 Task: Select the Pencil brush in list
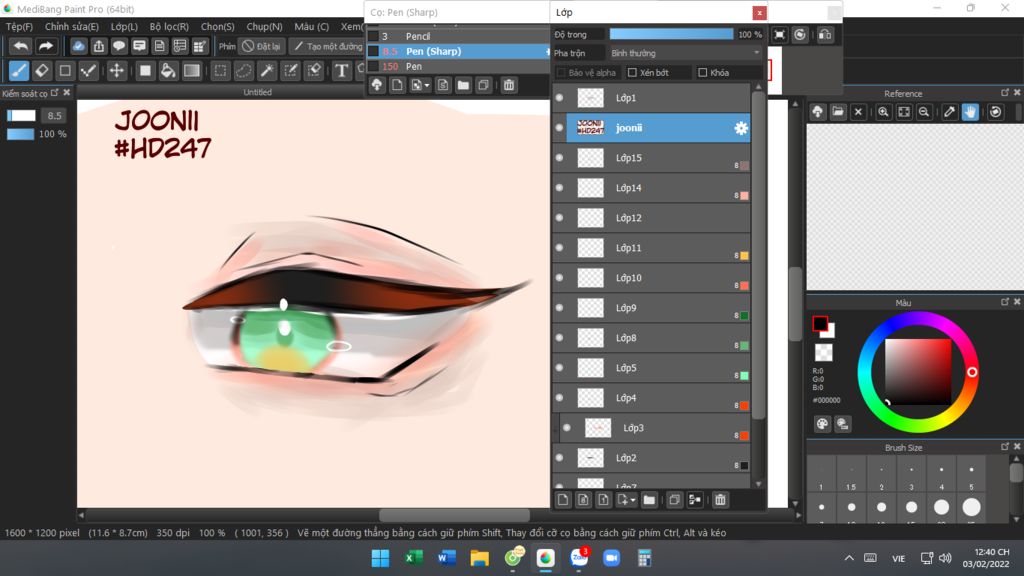[457, 36]
